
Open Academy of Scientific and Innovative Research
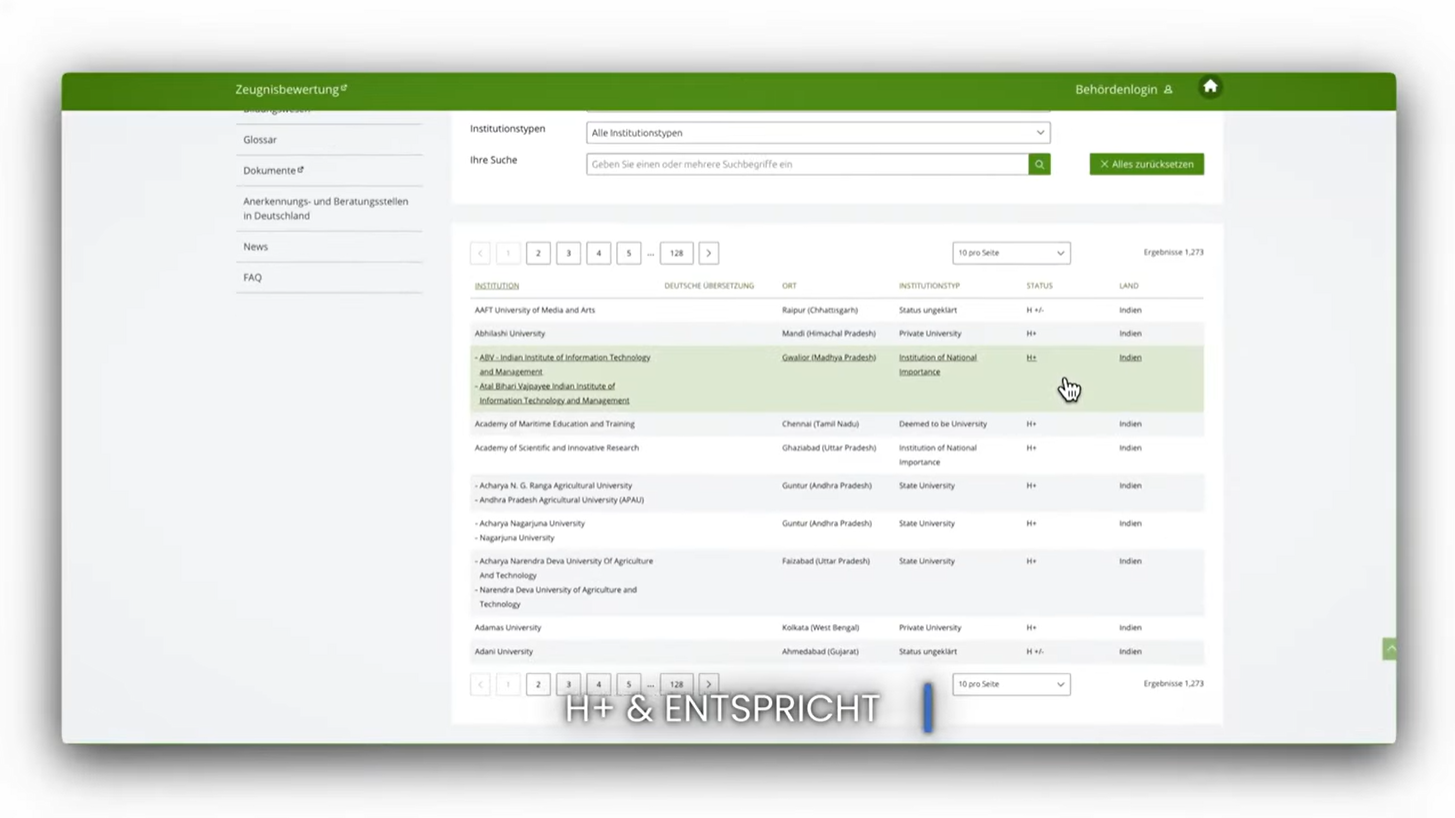(556, 448)
